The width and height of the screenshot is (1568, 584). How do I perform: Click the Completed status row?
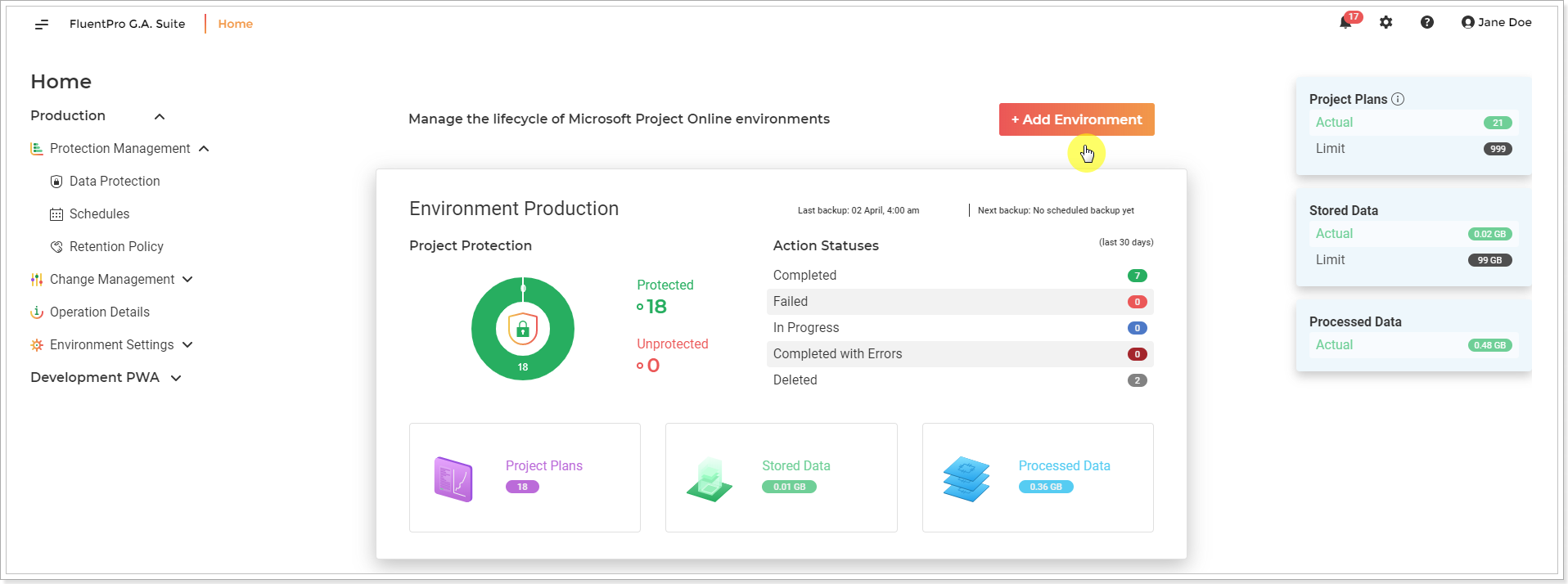click(x=960, y=276)
